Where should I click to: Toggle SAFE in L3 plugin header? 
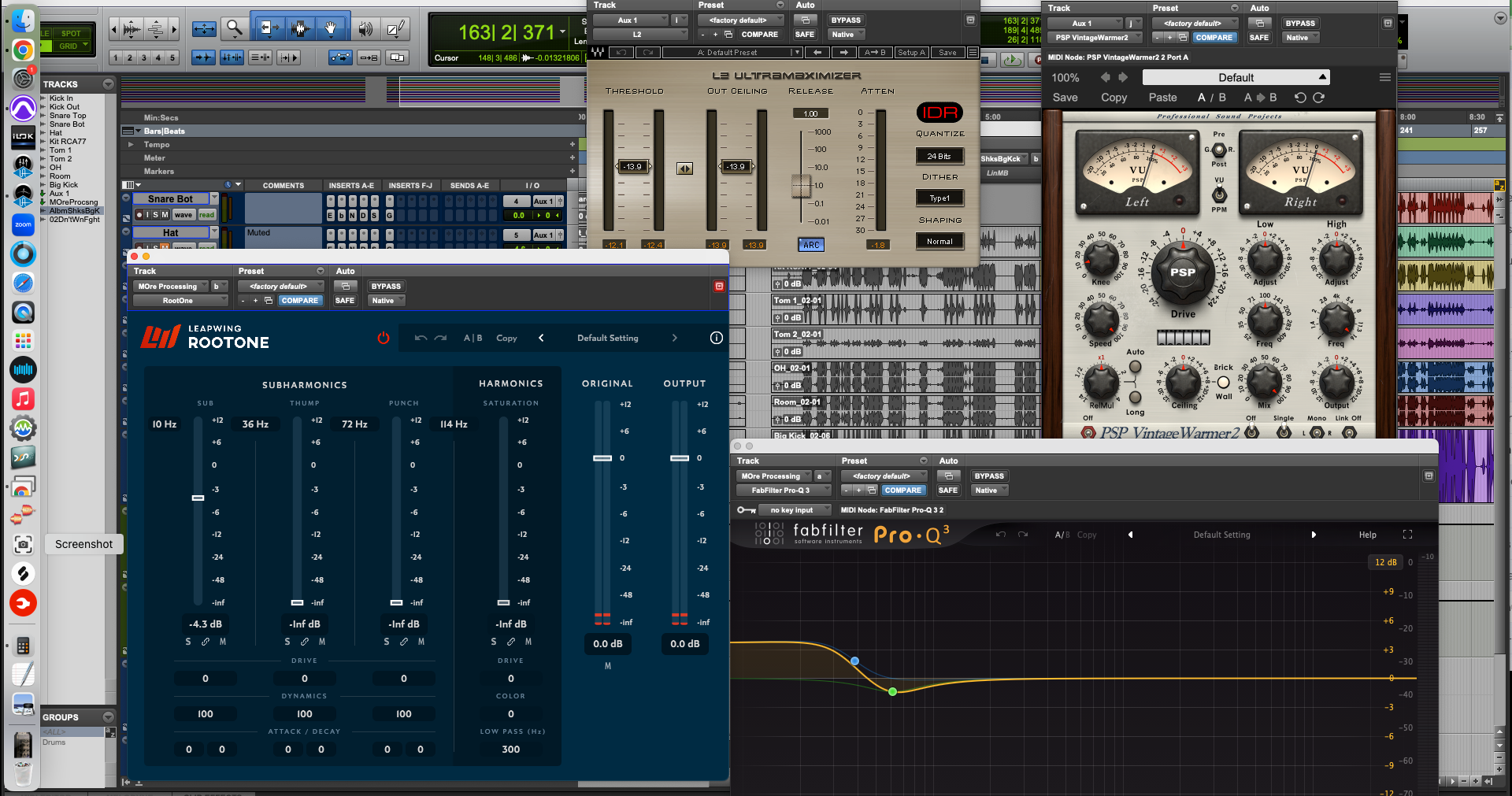805,35
